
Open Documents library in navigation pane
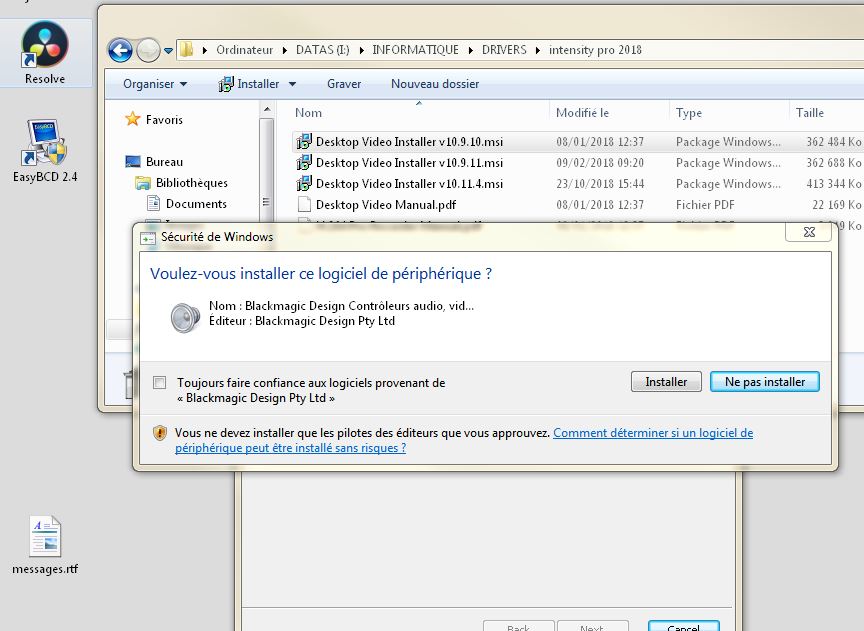[x=196, y=203]
